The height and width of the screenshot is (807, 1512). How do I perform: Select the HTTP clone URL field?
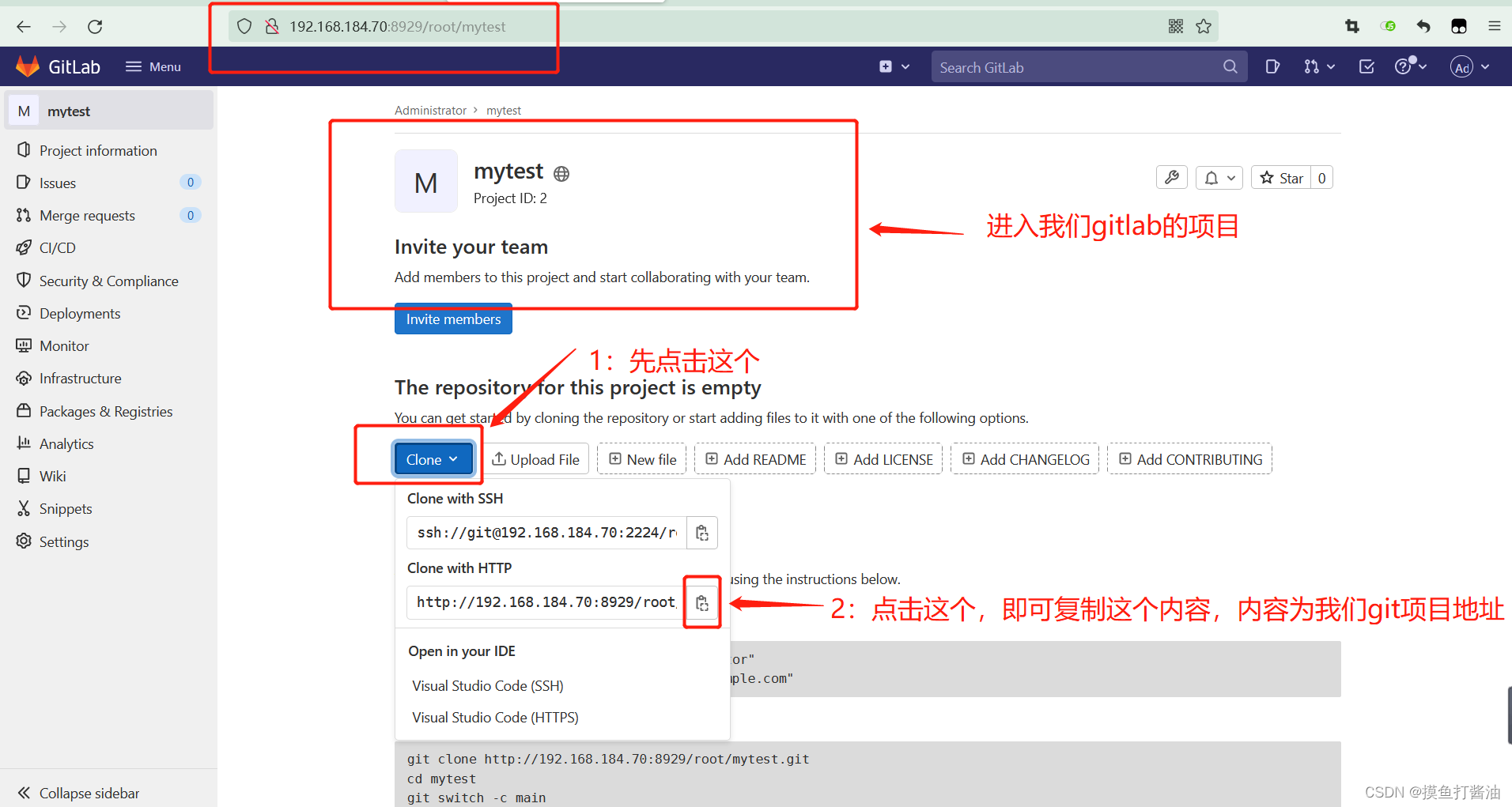546,602
